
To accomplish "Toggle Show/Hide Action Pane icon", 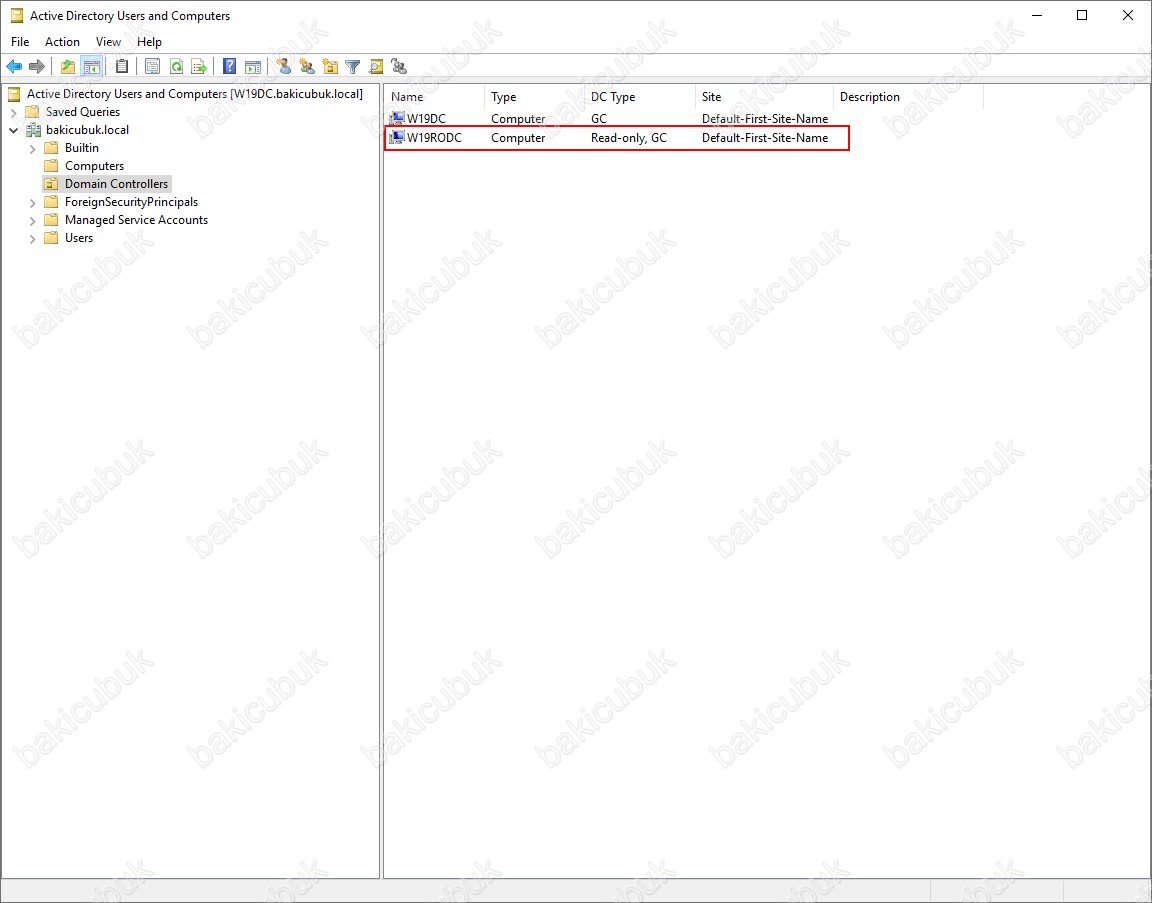I will 253,67.
